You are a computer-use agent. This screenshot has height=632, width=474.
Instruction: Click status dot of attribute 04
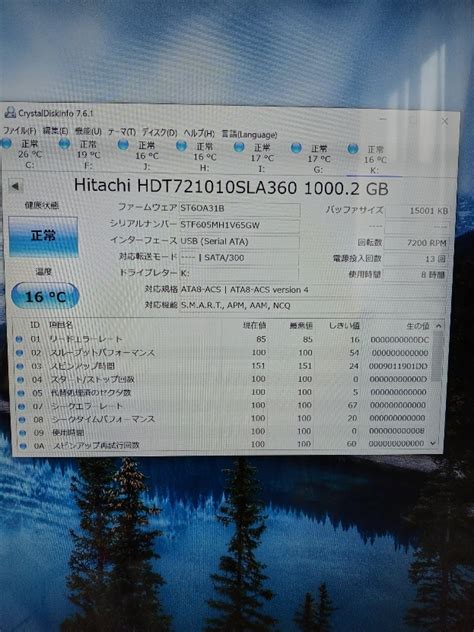pyautogui.click(x=20, y=379)
